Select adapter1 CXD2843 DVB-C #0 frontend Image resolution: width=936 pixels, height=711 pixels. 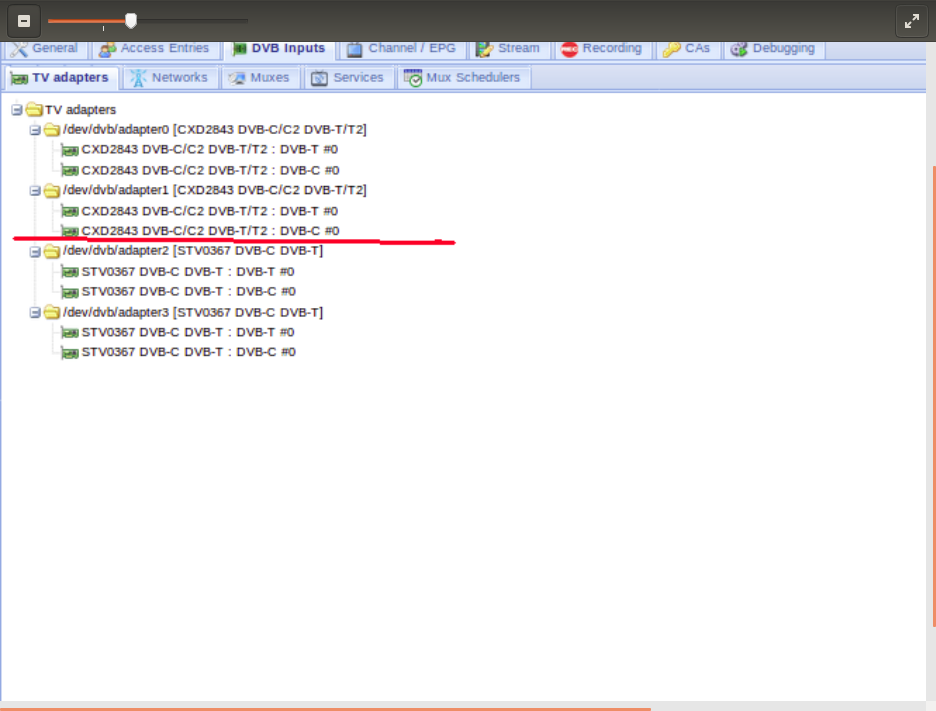210,230
